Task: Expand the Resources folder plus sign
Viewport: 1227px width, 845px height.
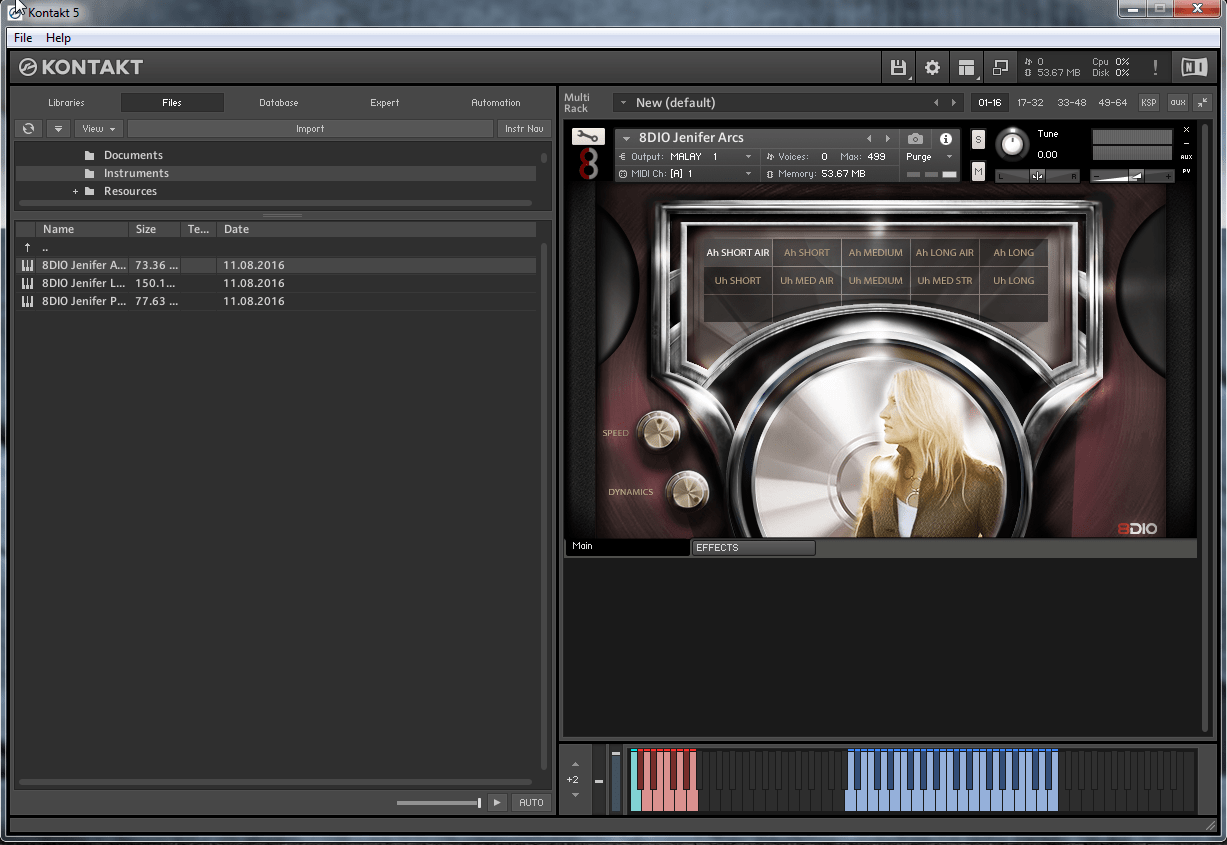Action: (x=75, y=191)
